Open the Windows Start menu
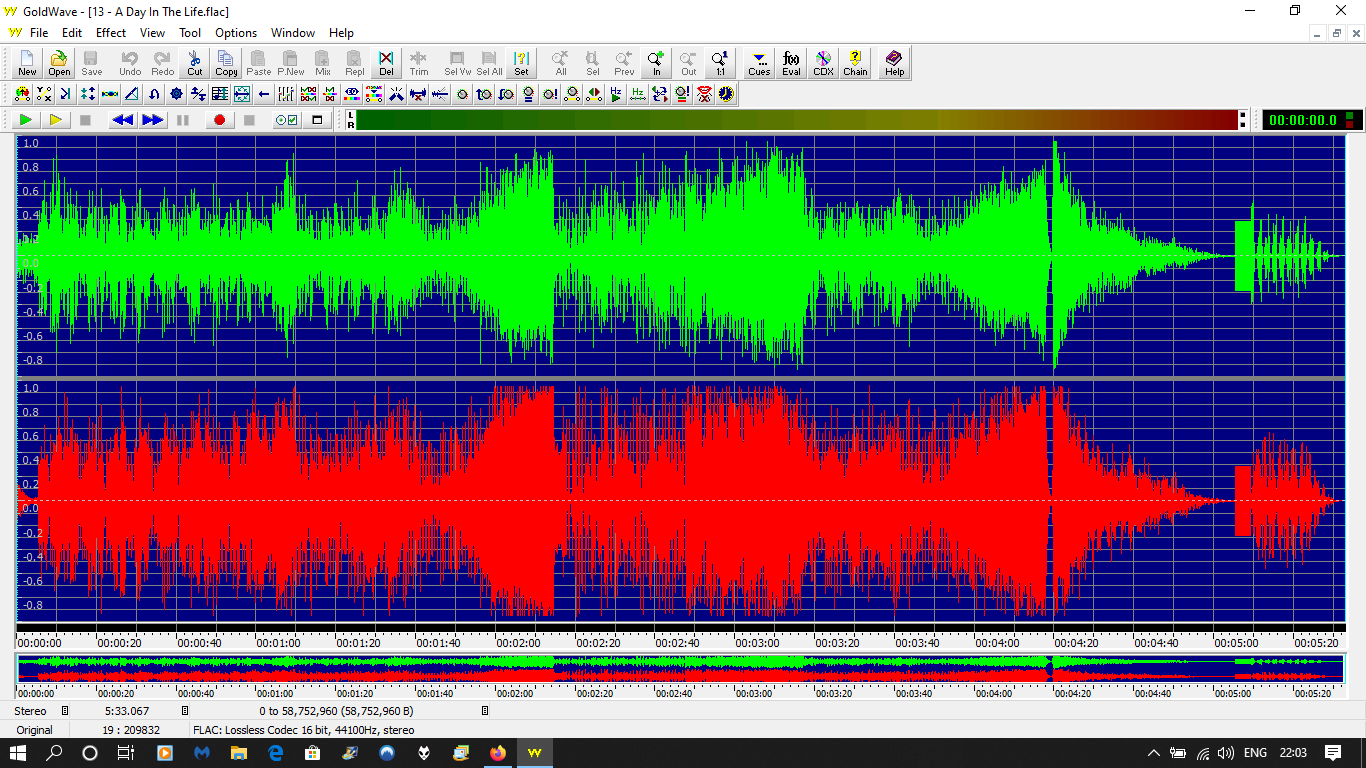 point(20,753)
